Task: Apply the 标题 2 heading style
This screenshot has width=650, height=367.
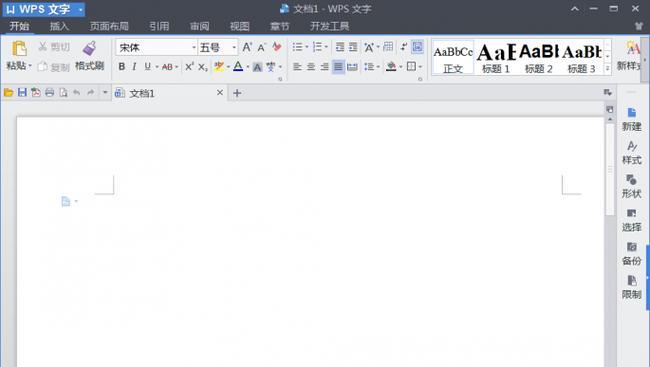Action: [x=538, y=58]
